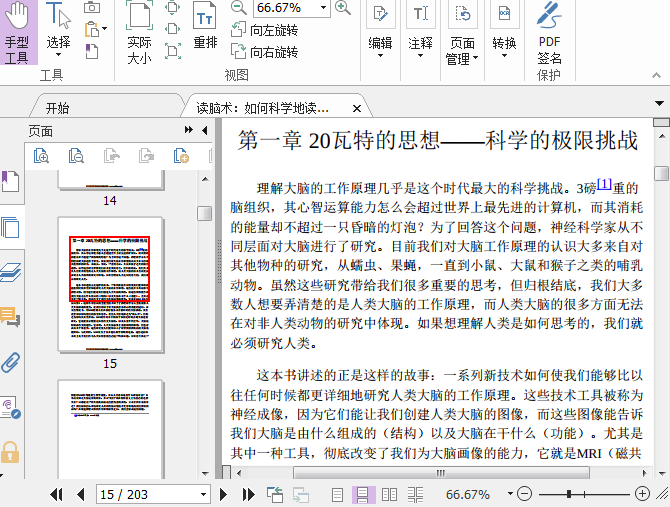Open the Edit (编辑) menu

(x=380, y=31)
